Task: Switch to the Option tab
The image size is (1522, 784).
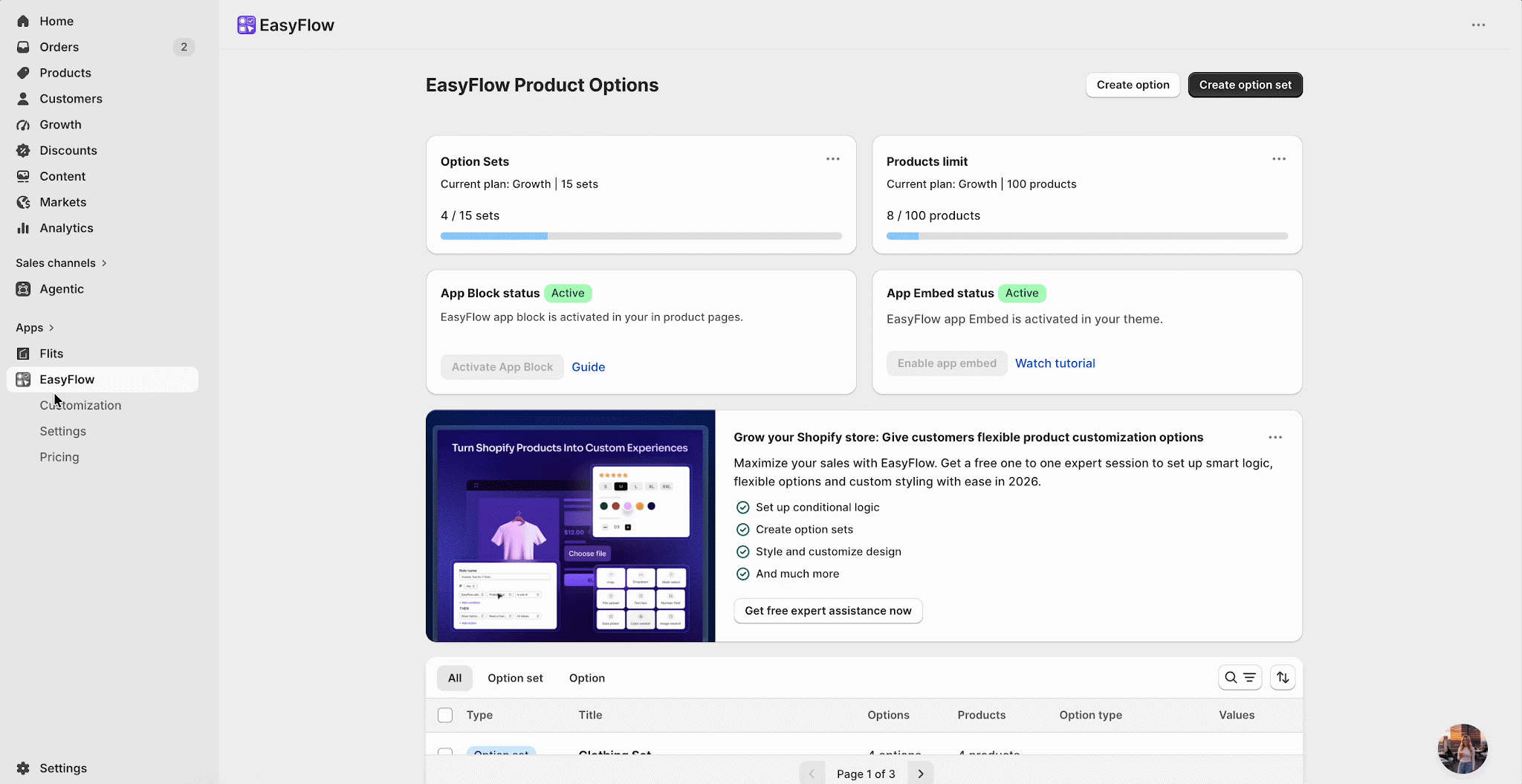Action: (x=587, y=678)
